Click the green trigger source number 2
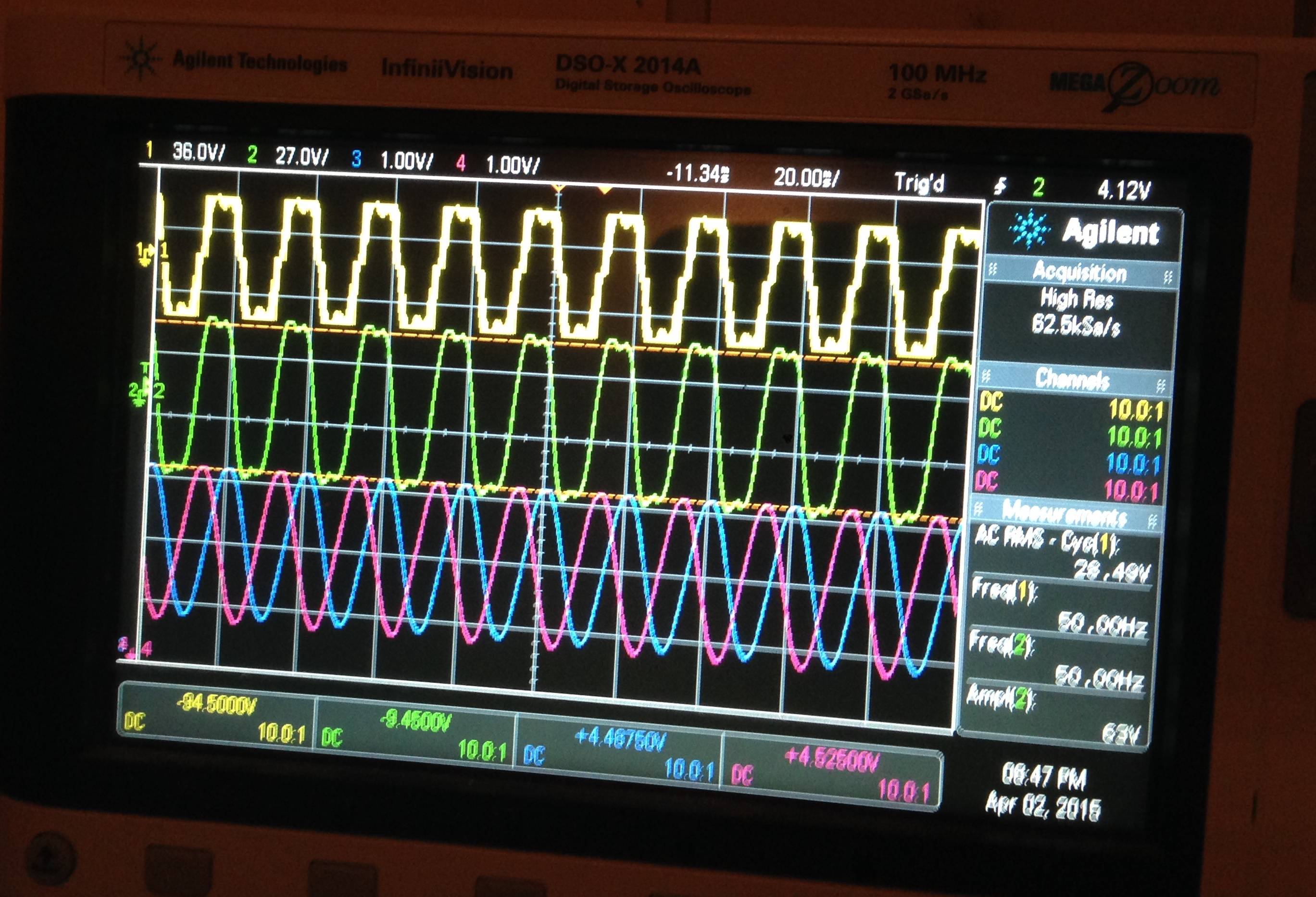This screenshot has height=897, width=1316. pyautogui.click(x=1039, y=187)
